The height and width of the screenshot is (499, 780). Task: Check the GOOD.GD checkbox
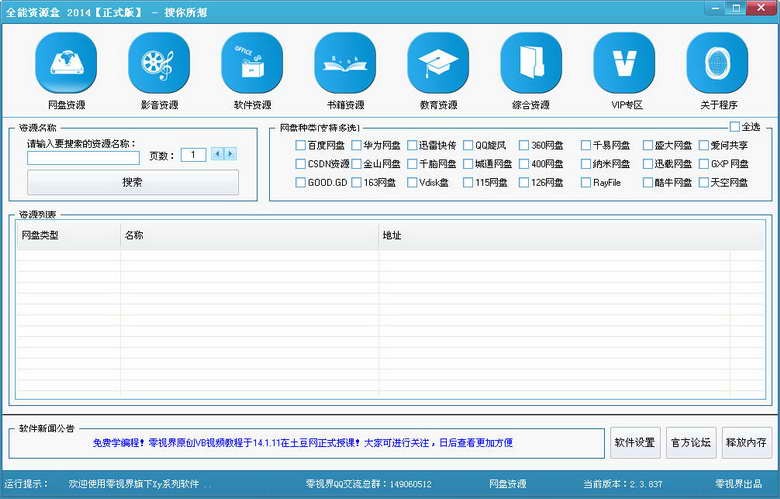tap(300, 183)
